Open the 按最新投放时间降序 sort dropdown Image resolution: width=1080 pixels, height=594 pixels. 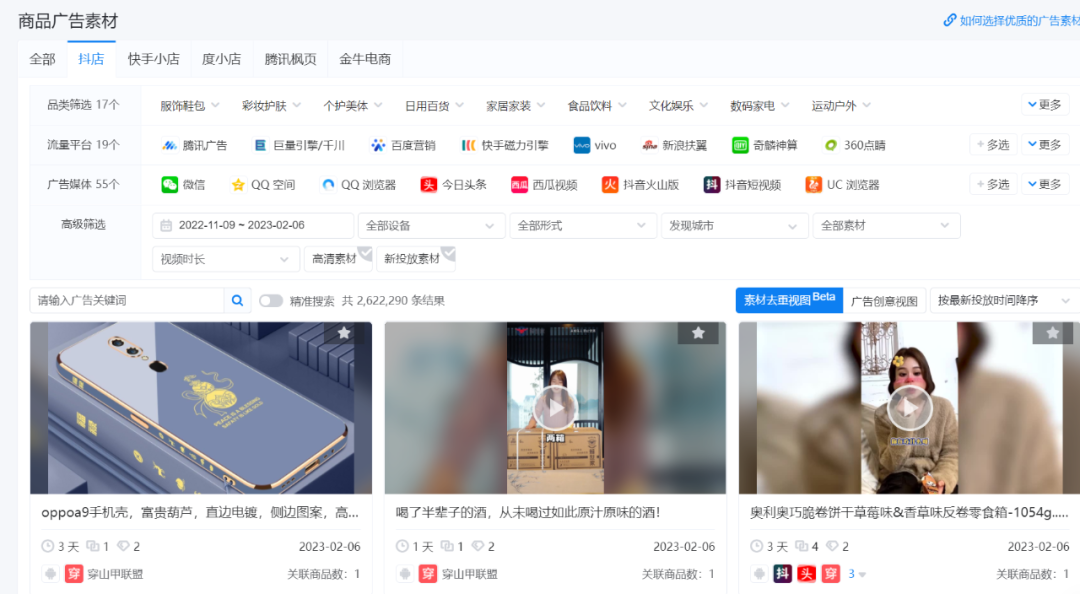pos(1005,300)
